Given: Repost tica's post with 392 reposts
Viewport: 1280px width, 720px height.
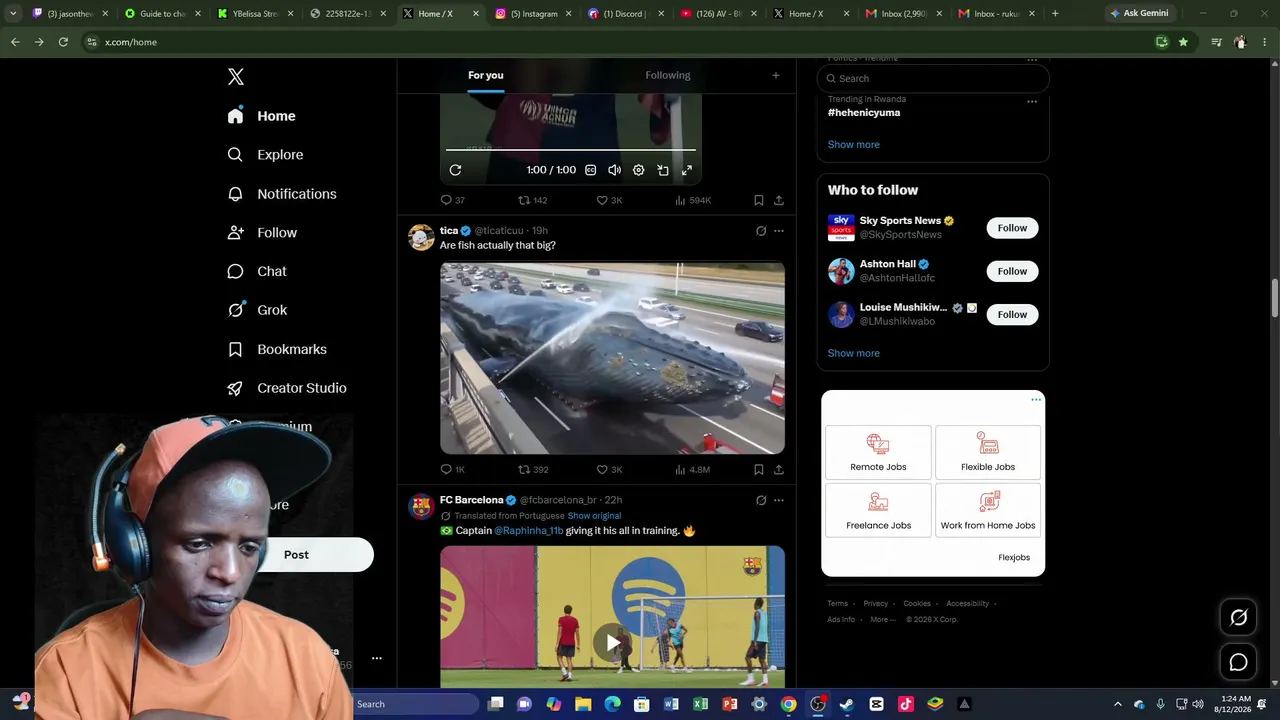Looking at the screenshot, I should (x=533, y=469).
